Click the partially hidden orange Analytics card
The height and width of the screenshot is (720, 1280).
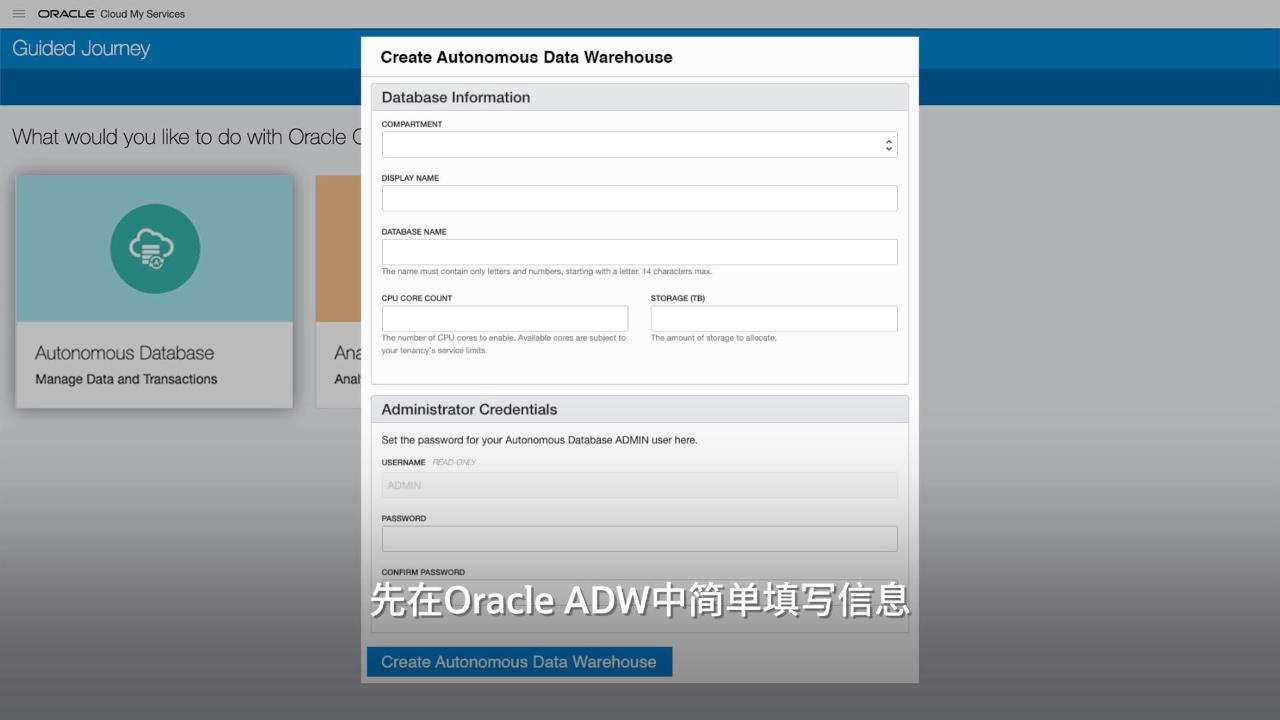pos(338,292)
